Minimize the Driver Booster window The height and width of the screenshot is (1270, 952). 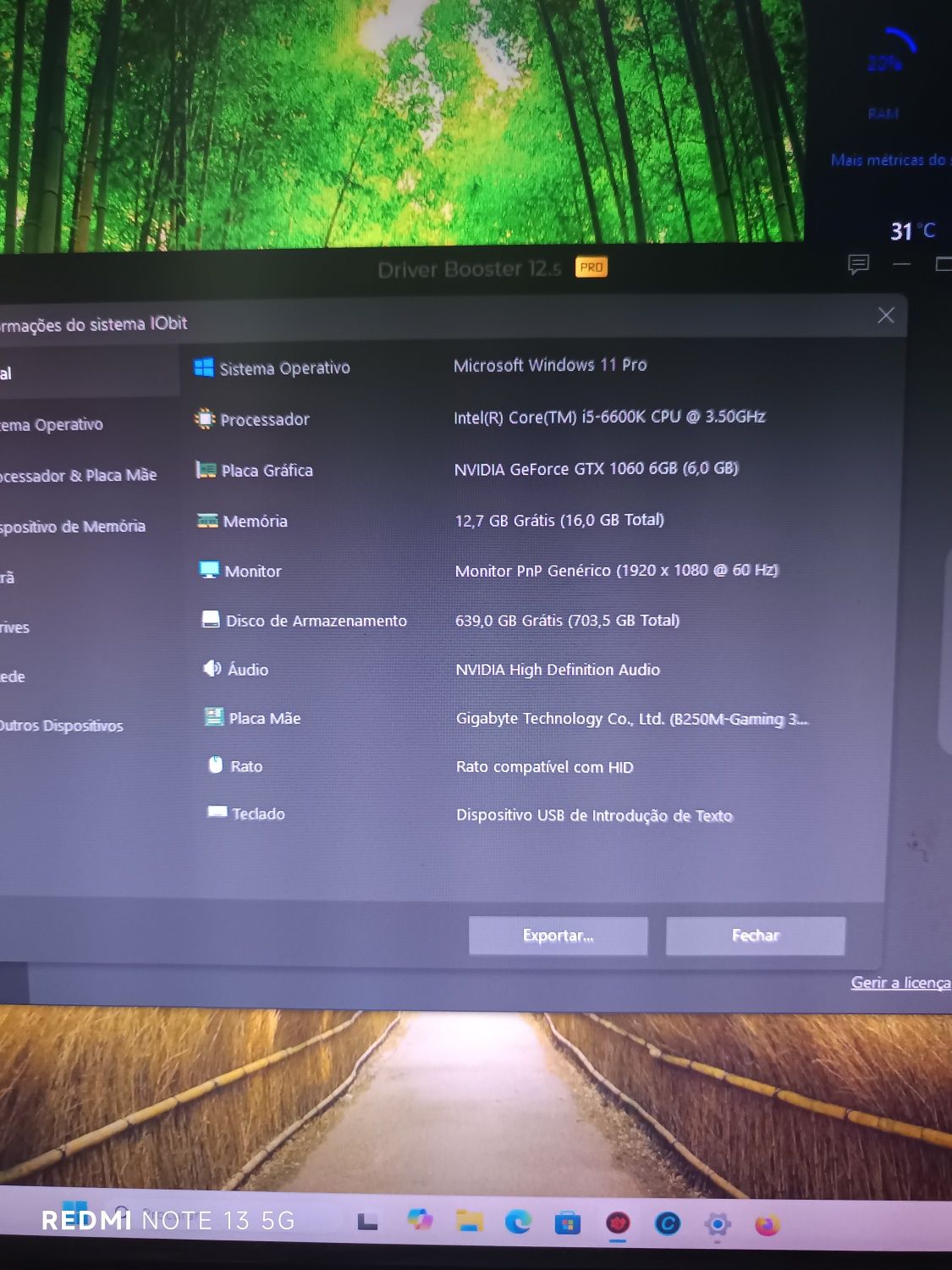(x=902, y=264)
